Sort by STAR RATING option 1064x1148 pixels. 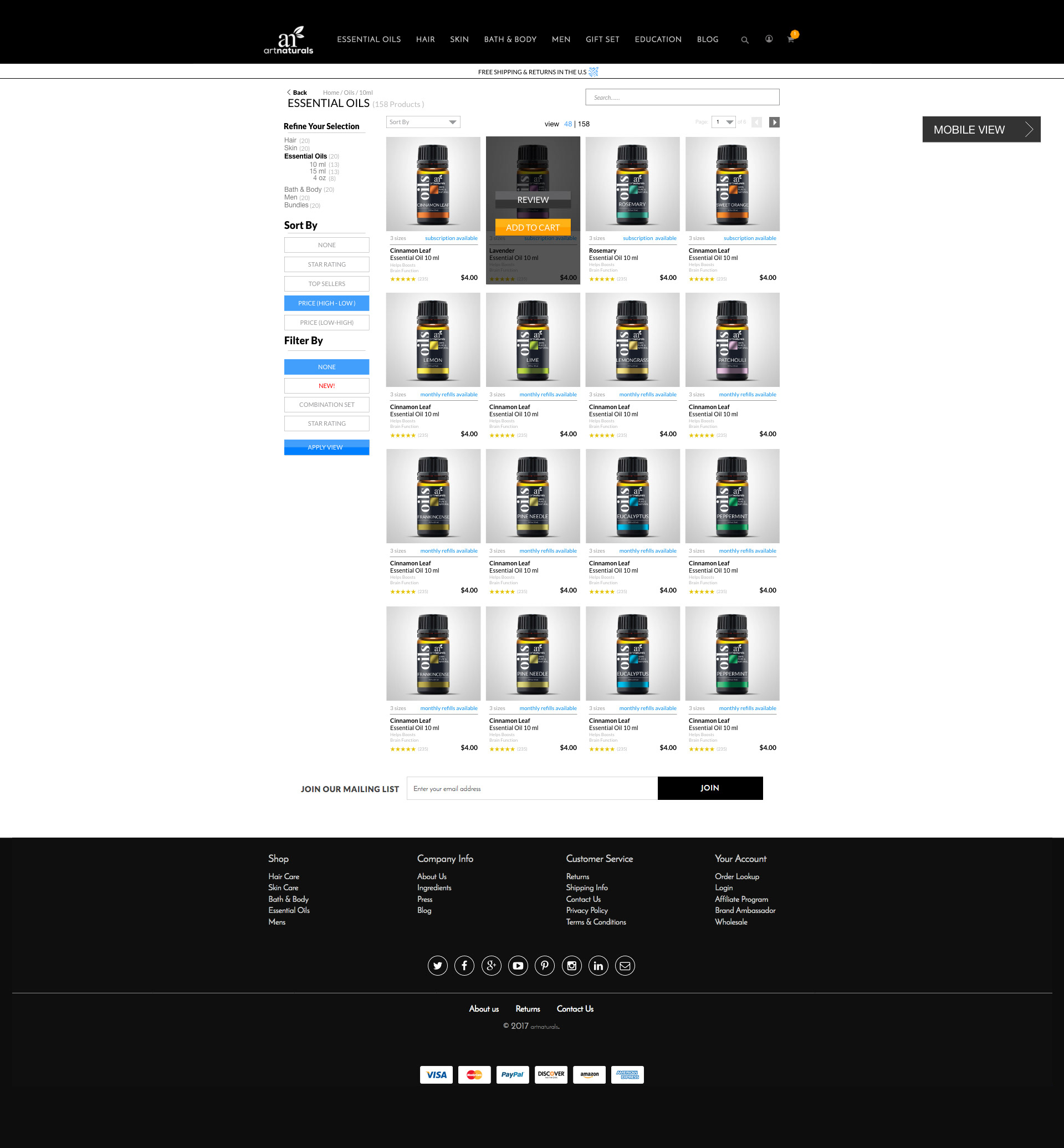coord(326,264)
